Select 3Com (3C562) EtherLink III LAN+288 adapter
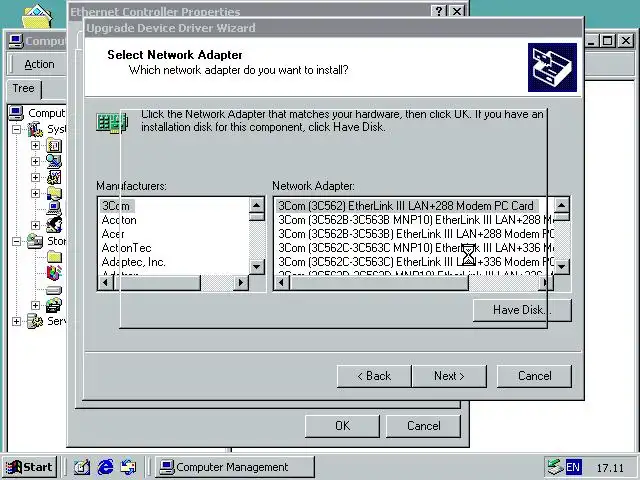 pyautogui.click(x=406, y=206)
